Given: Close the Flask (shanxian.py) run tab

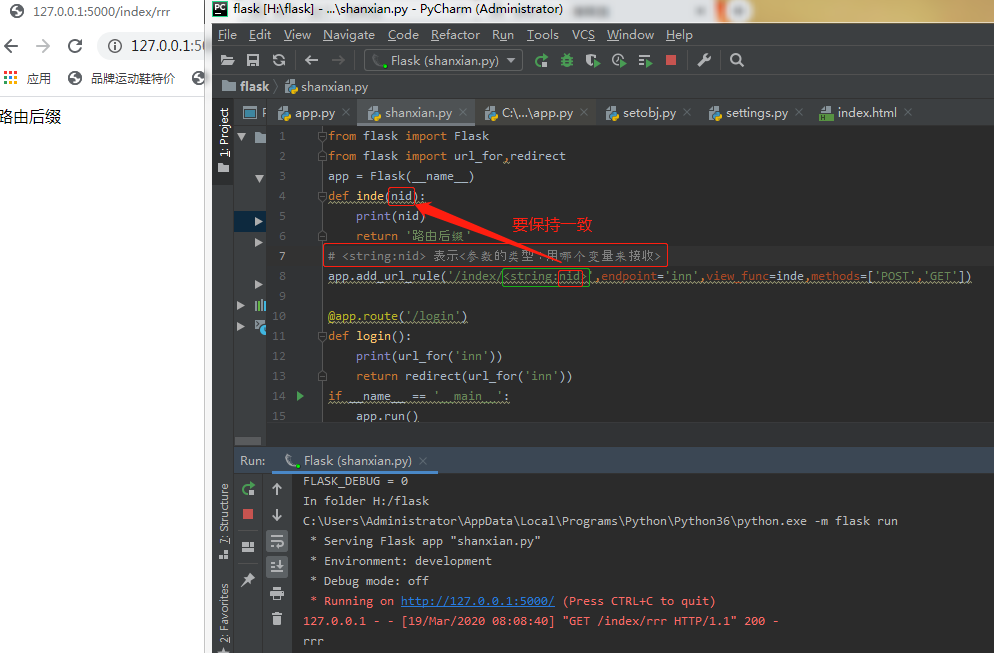Looking at the screenshot, I should [423, 461].
